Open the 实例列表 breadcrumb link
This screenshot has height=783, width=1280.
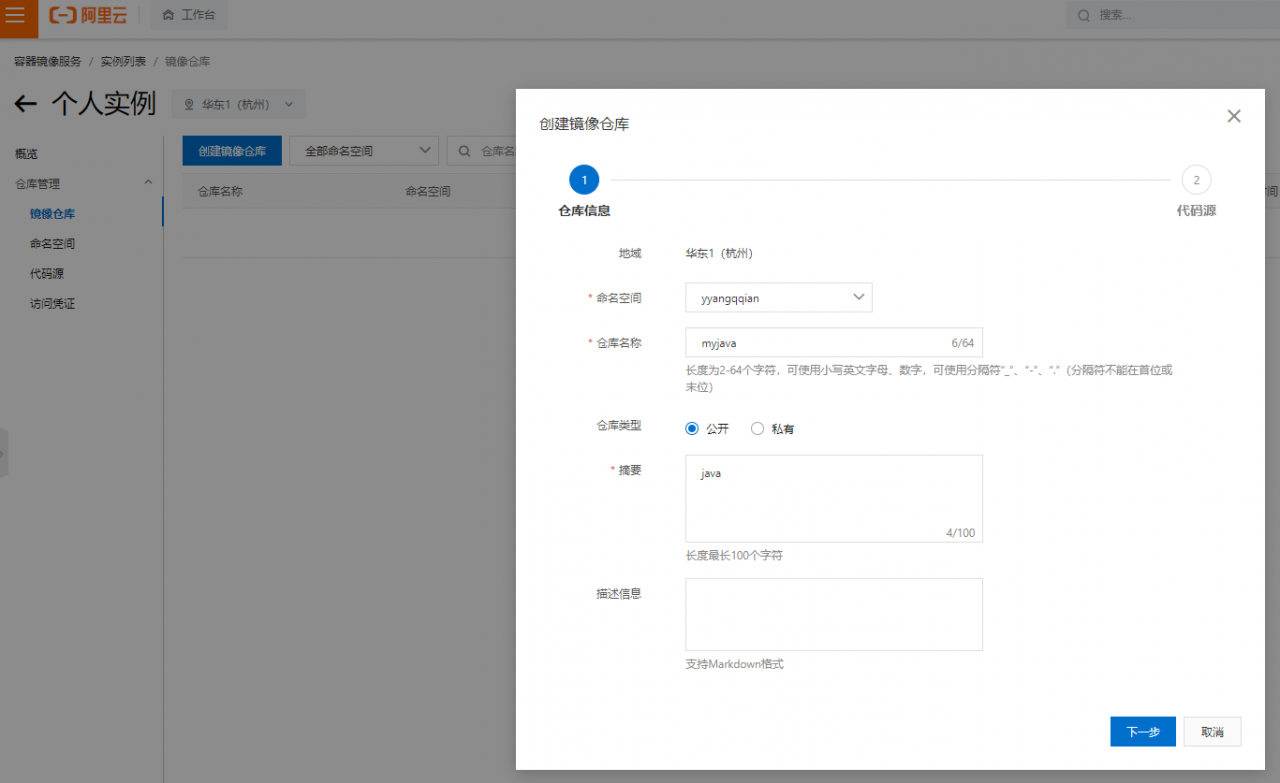tap(122, 60)
